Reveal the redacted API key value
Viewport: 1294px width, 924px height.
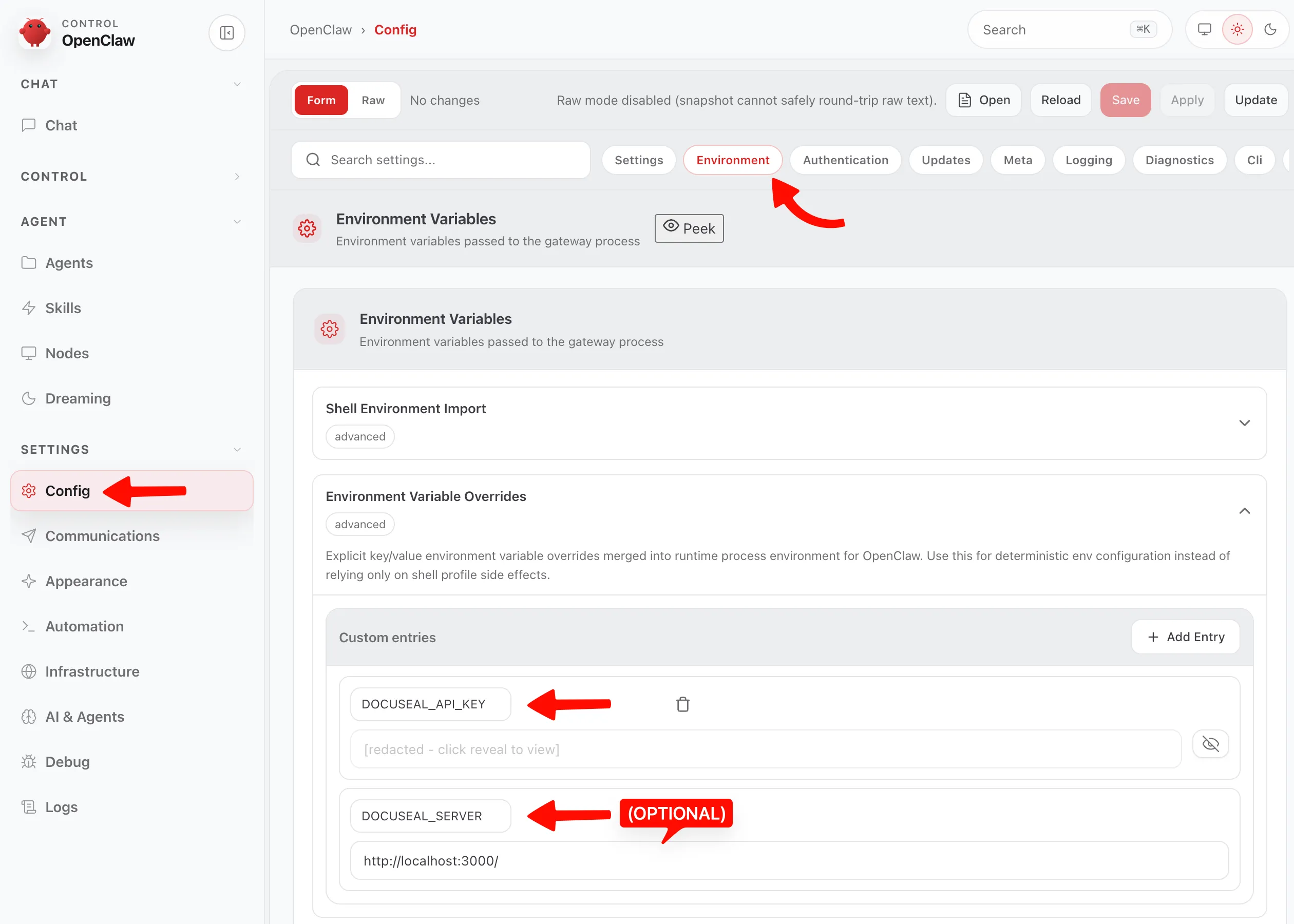click(1210, 743)
